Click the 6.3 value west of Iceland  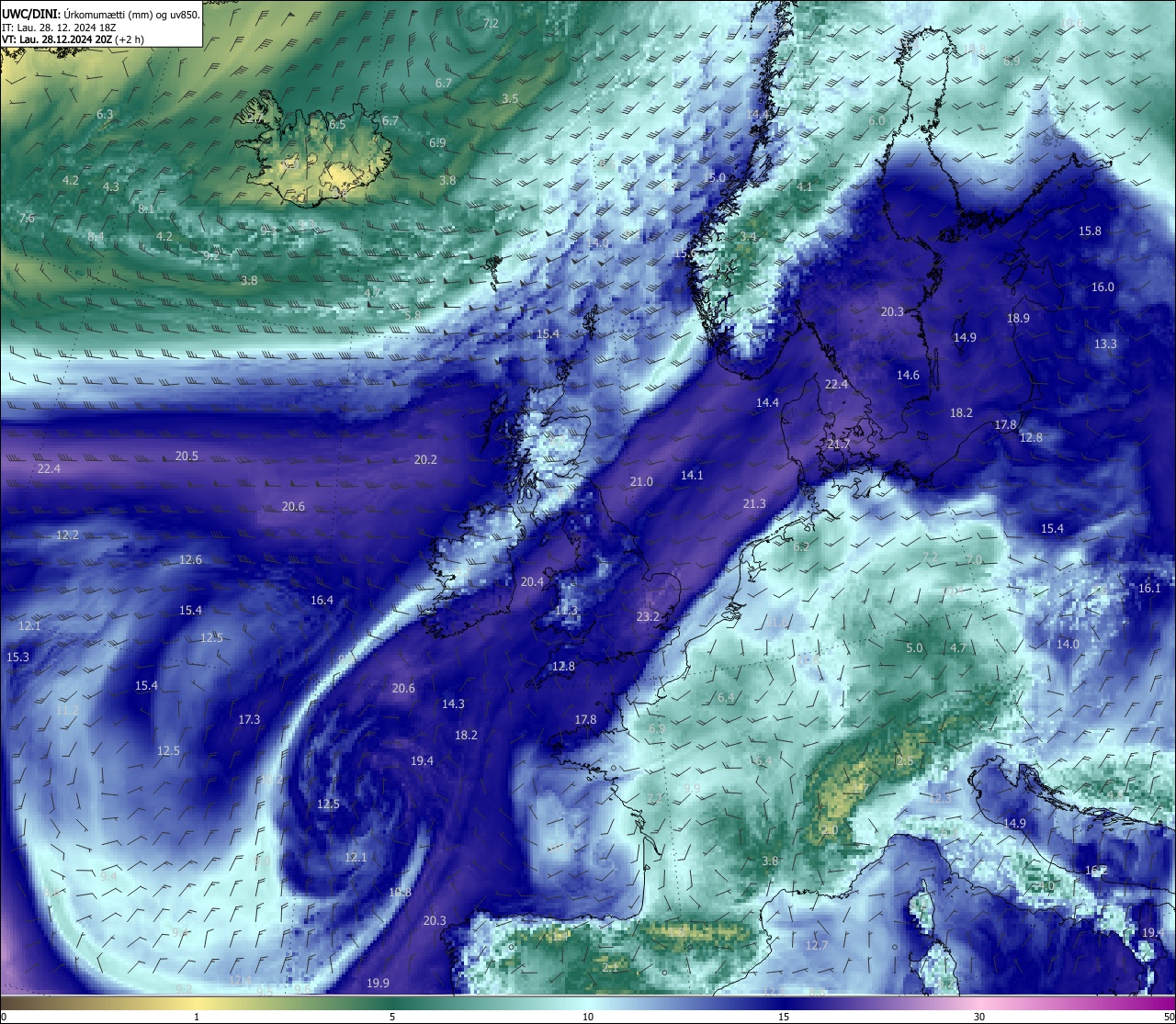tap(105, 114)
